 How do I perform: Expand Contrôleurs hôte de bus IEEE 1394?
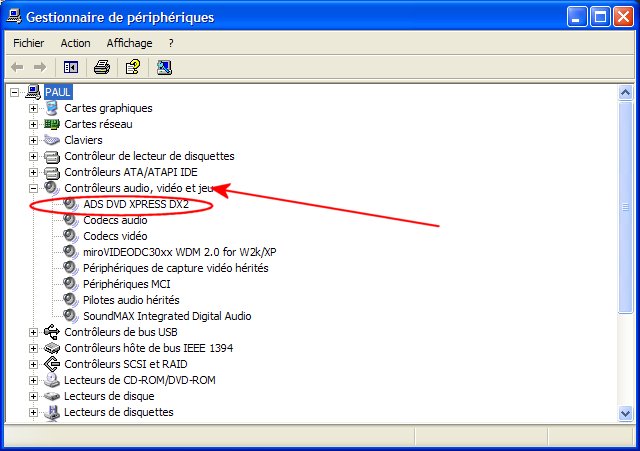click(x=33, y=348)
